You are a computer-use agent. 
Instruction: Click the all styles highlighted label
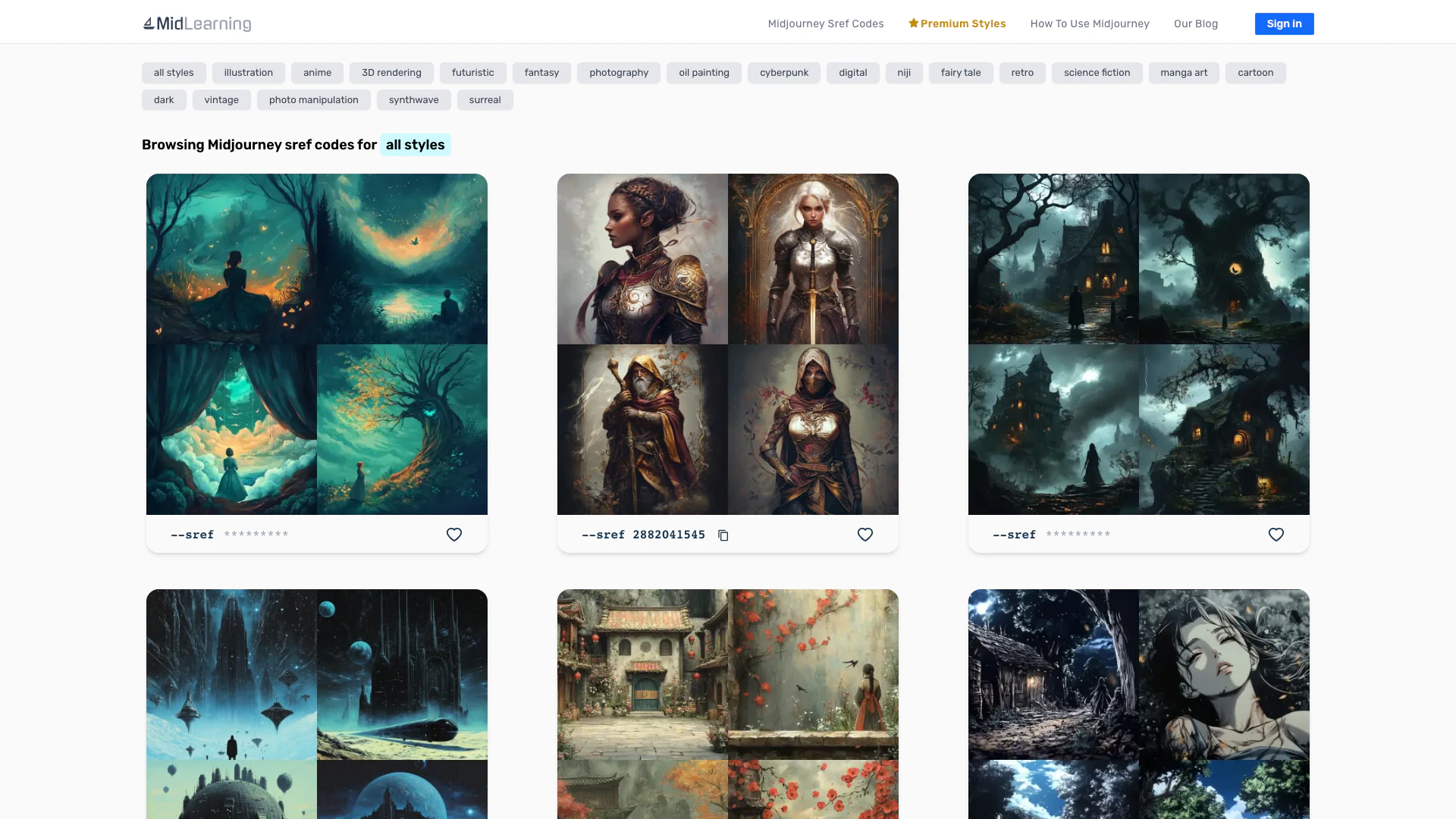(x=415, y=145)
